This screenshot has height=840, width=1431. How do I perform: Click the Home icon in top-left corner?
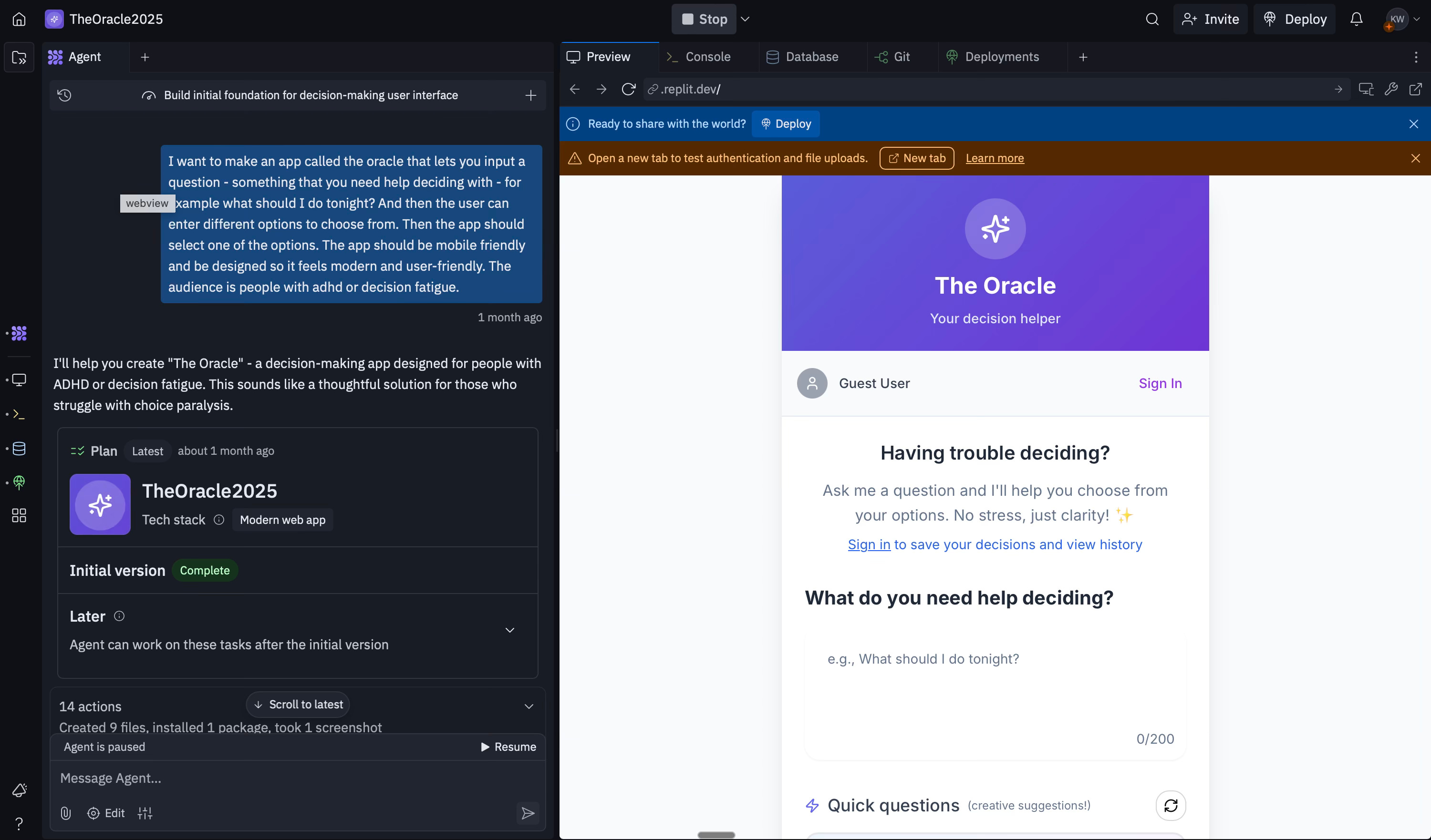coord(19,19)
